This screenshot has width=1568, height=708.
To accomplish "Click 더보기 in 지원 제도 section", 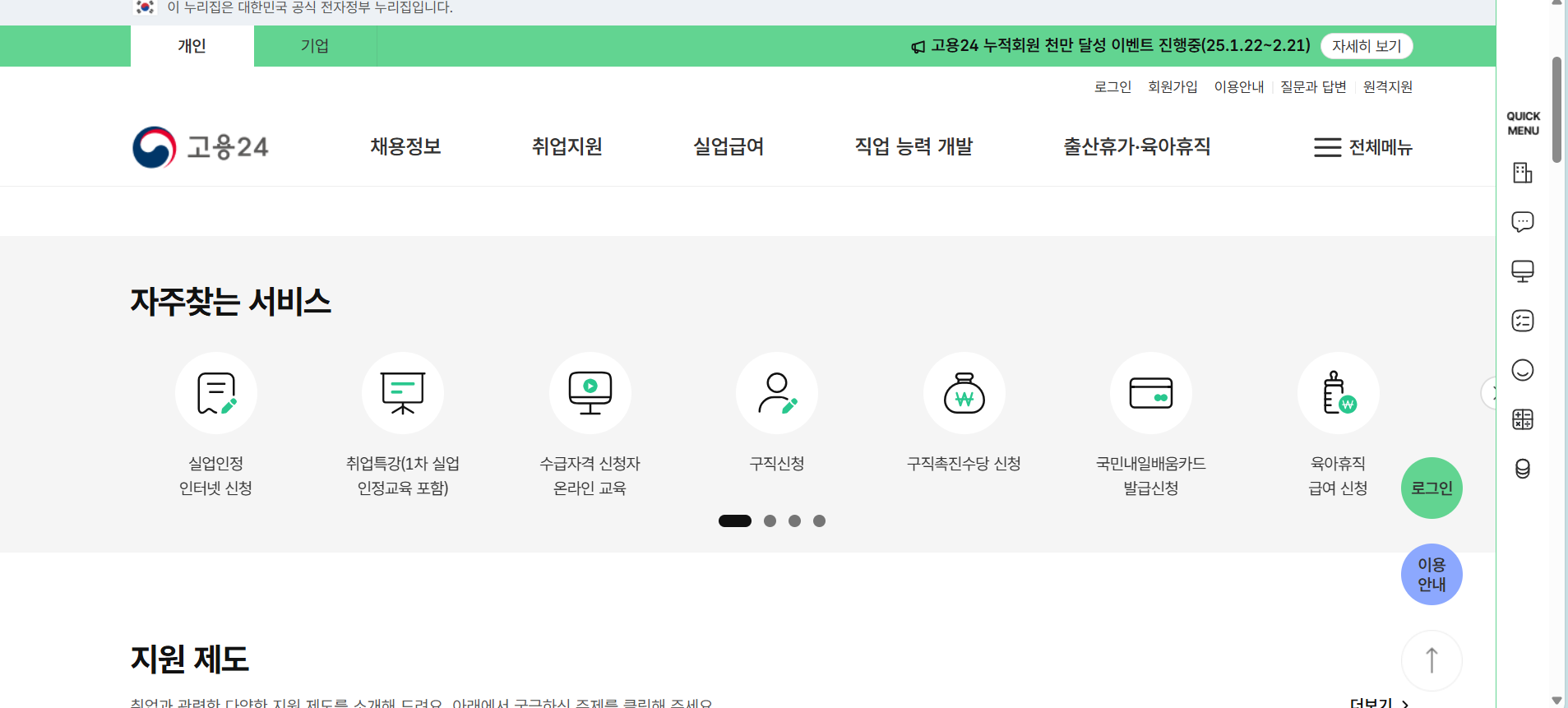I will 1380,703.
